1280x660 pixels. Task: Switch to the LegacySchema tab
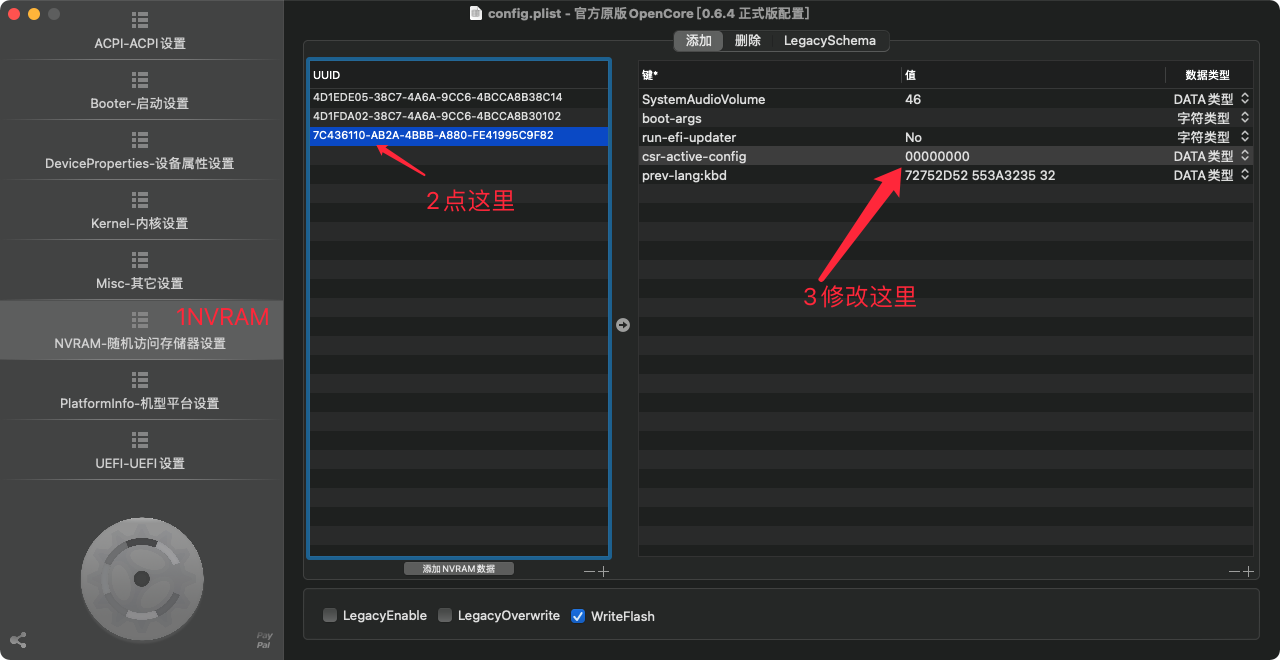[x=830, y=41]
